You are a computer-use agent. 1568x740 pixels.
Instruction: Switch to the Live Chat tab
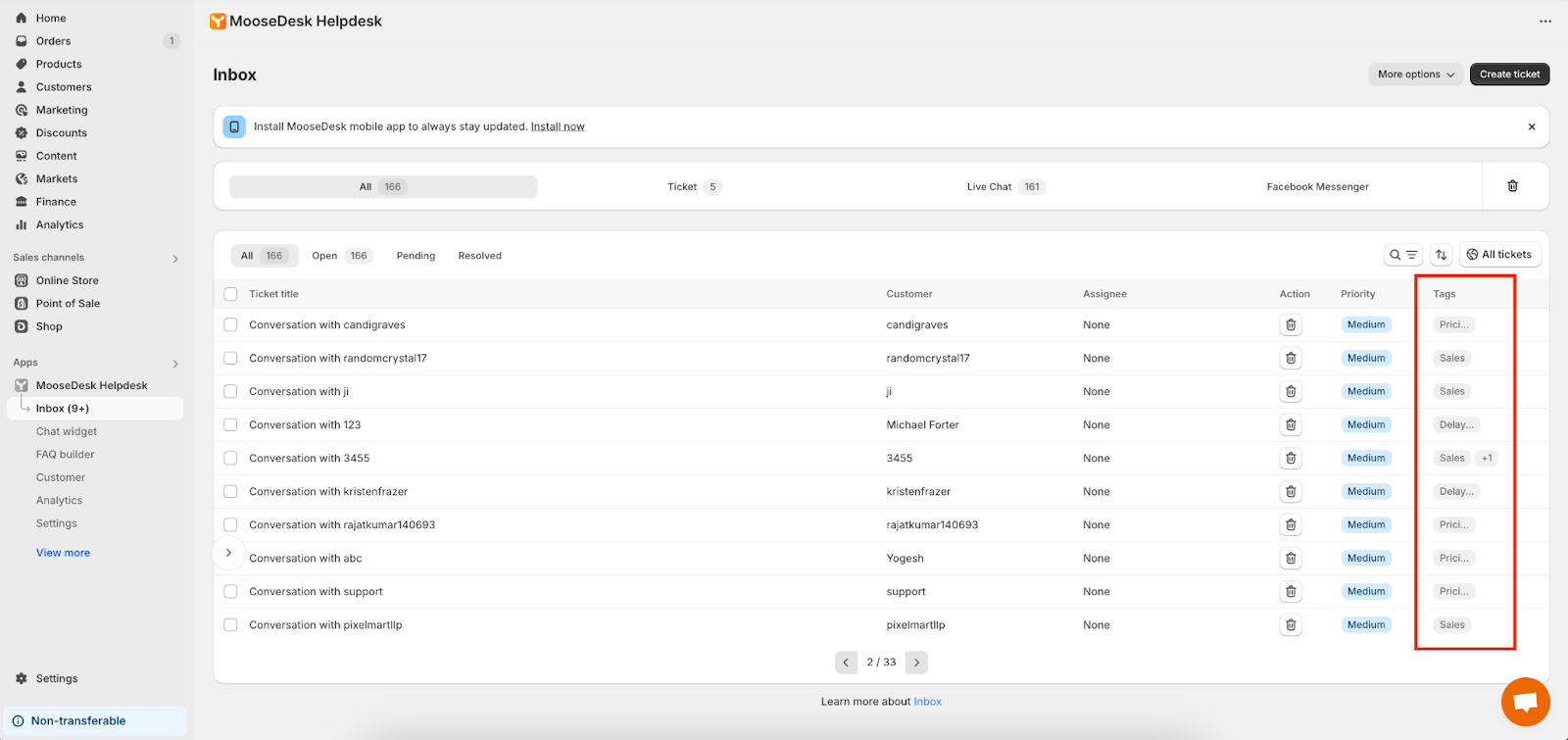[x=1005, y=187]
